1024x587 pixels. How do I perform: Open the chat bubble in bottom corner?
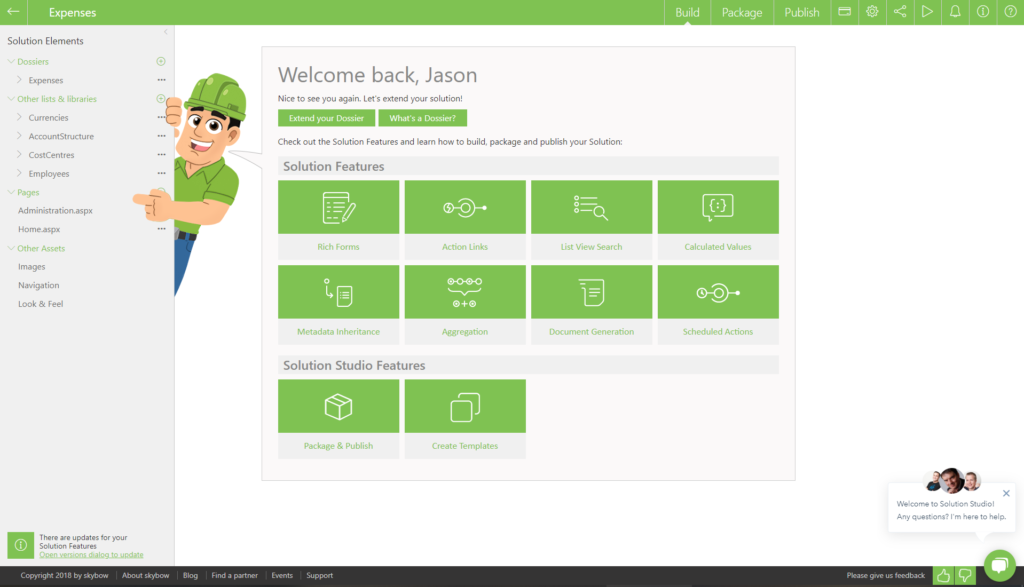(1000, 565)
